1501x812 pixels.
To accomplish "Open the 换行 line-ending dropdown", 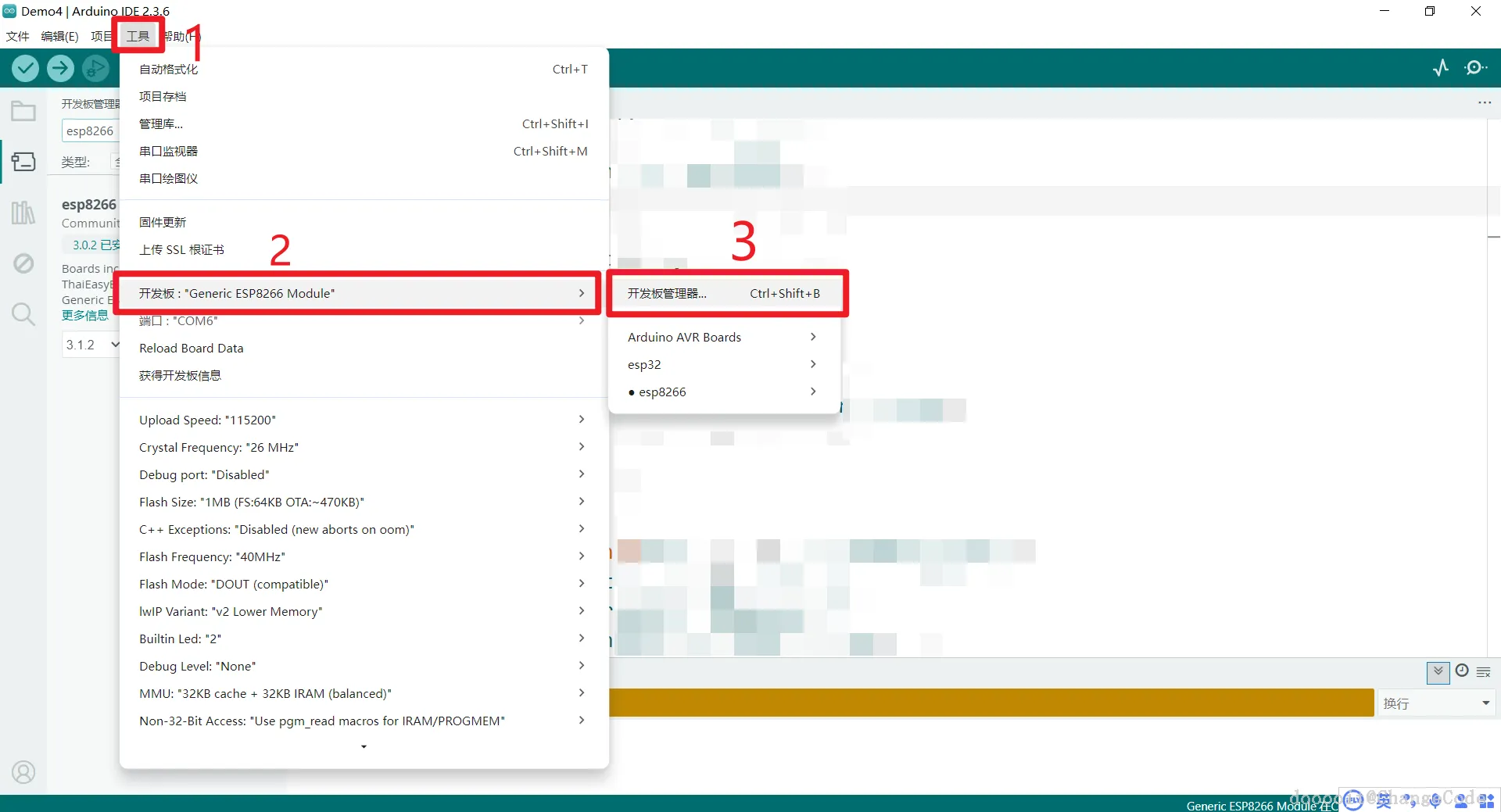I will (x=1437, y=703).
